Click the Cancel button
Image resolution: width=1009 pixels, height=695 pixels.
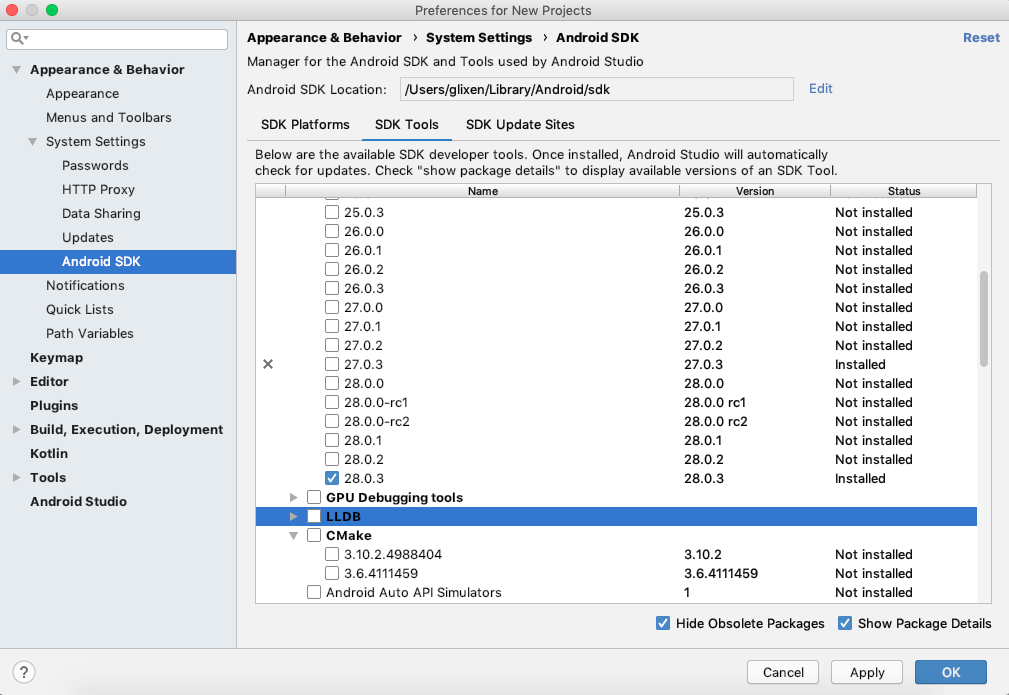[x=783, y=672]
